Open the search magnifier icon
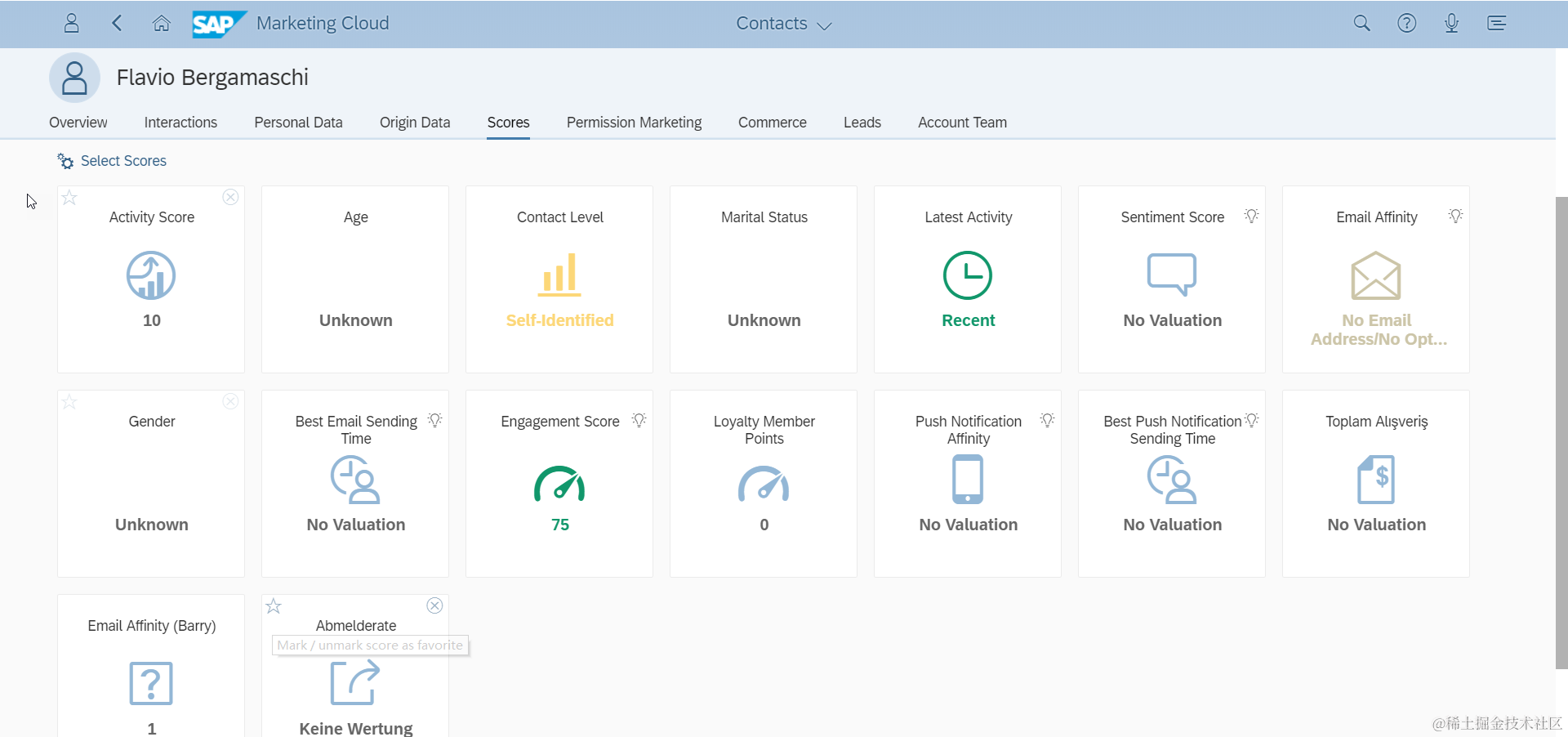 pyautogui.click(x=1361, y=23)
